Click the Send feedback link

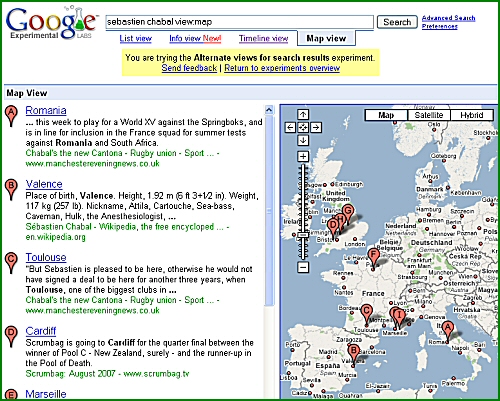coord(189,68)
